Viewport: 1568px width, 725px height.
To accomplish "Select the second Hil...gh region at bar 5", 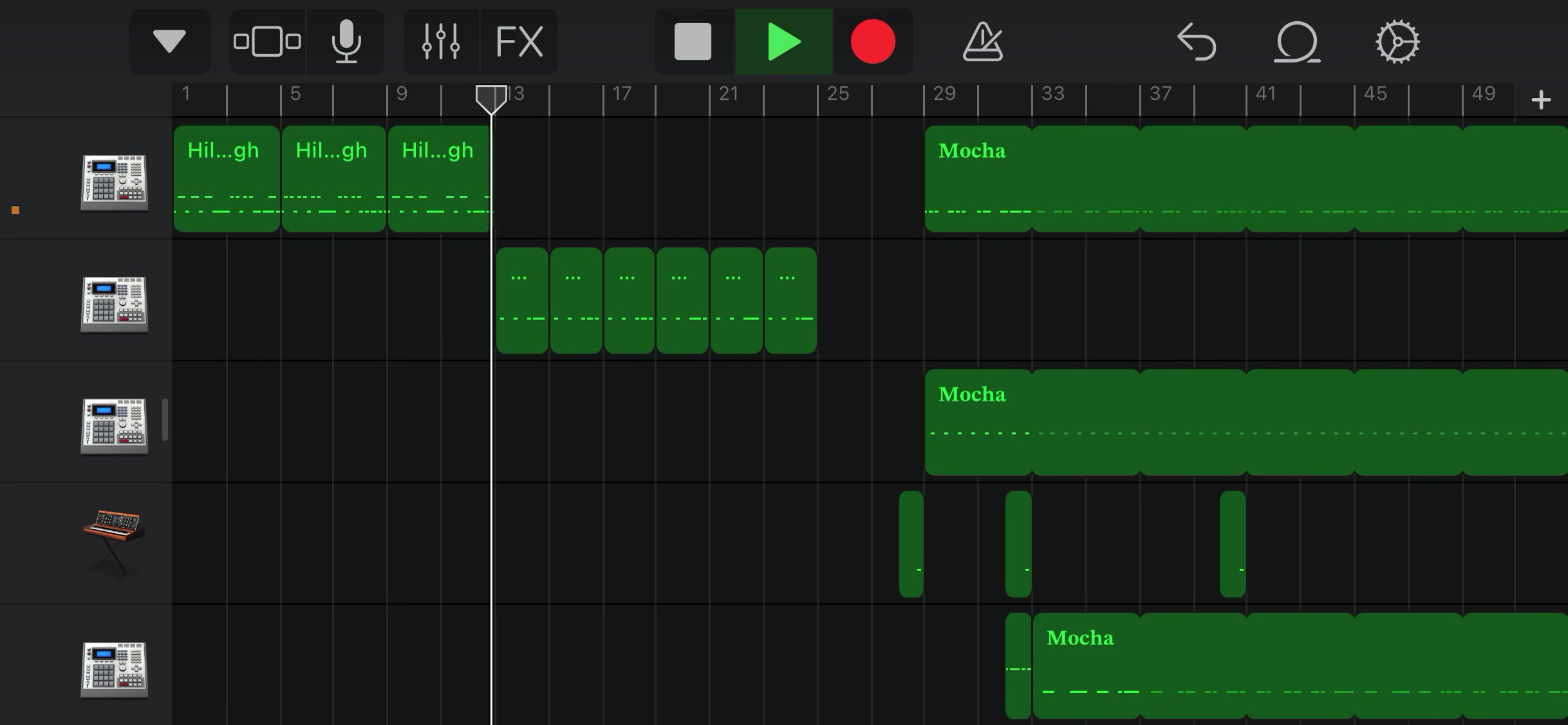I will click(x=334, y=178).
